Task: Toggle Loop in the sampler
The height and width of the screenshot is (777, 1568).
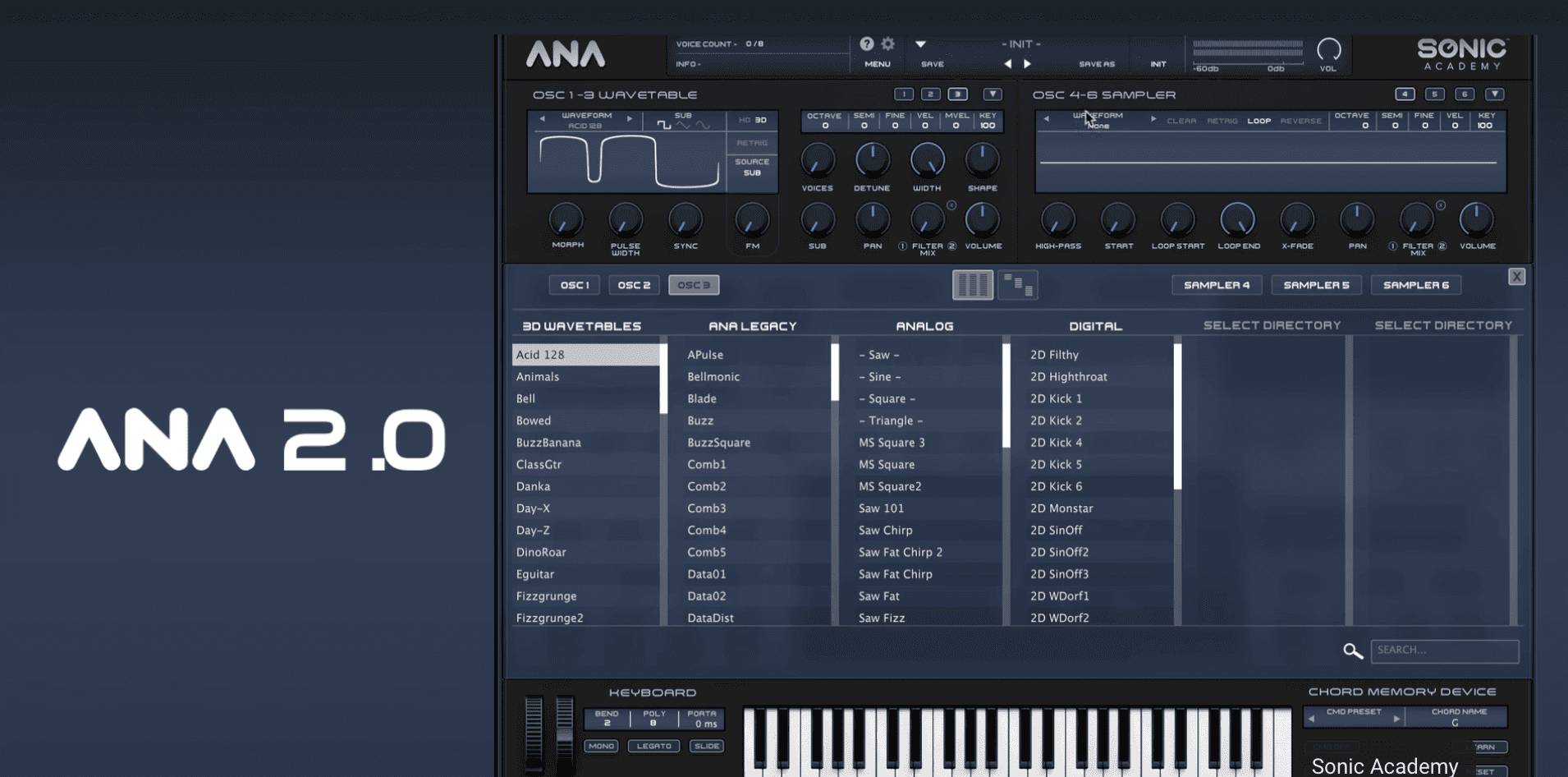Action: pyautogui.click(x=1259, y=121)
